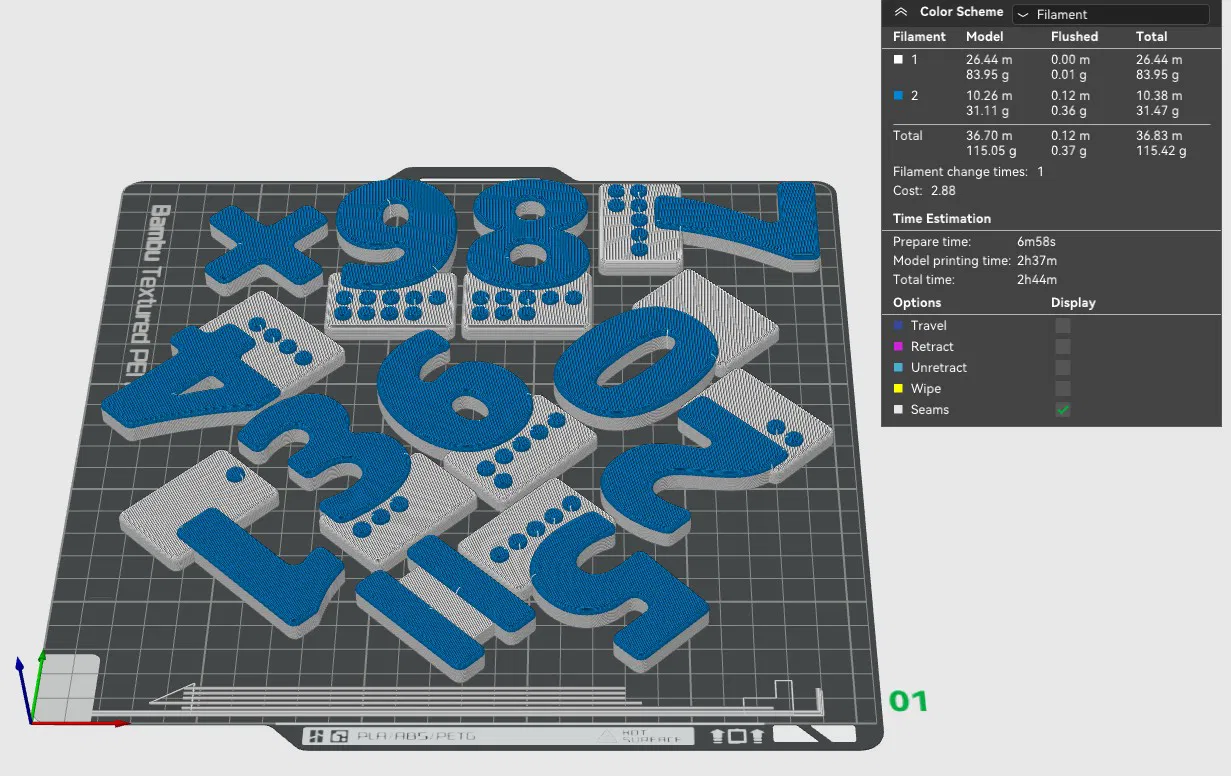Enable the Unretract display checkbox
This screenshot has height=776, width=1231.
click(x=1063, y=368)
